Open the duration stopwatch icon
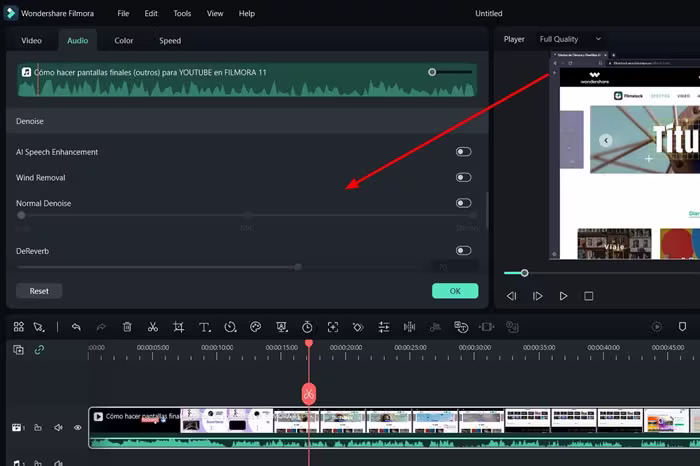Image resolution: width=700 pixels, height=466 pixels. (307, 327)
